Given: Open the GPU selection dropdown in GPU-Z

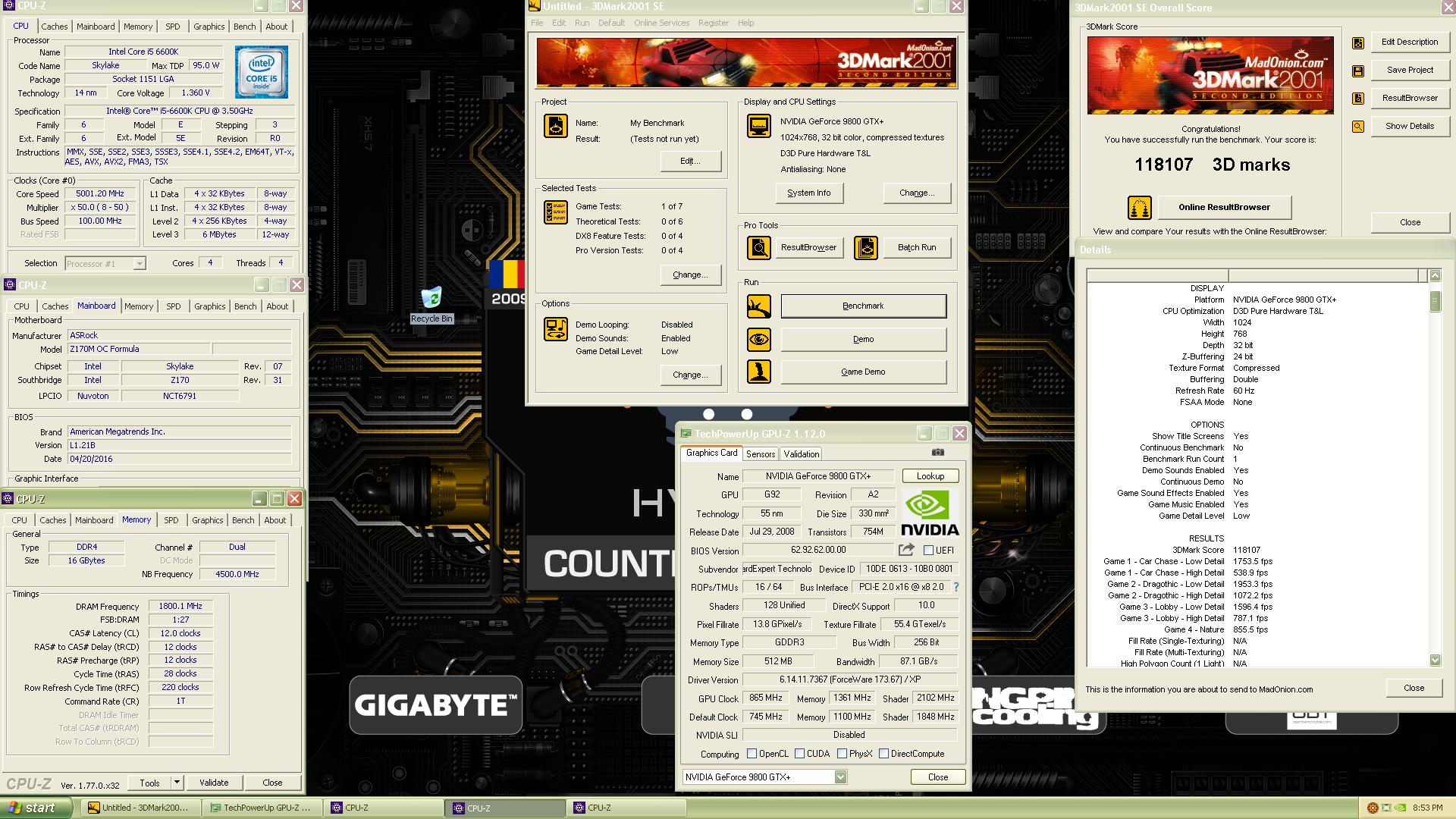Looking at the screenshot, I should click(x=840, y=777).
